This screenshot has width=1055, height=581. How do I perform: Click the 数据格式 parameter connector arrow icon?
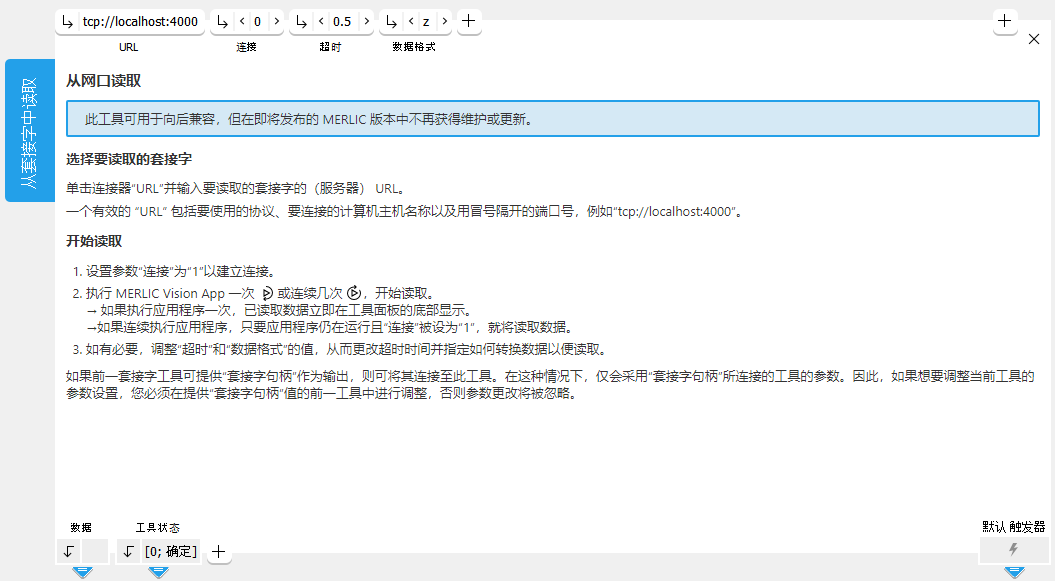click(x=393, y=21)
